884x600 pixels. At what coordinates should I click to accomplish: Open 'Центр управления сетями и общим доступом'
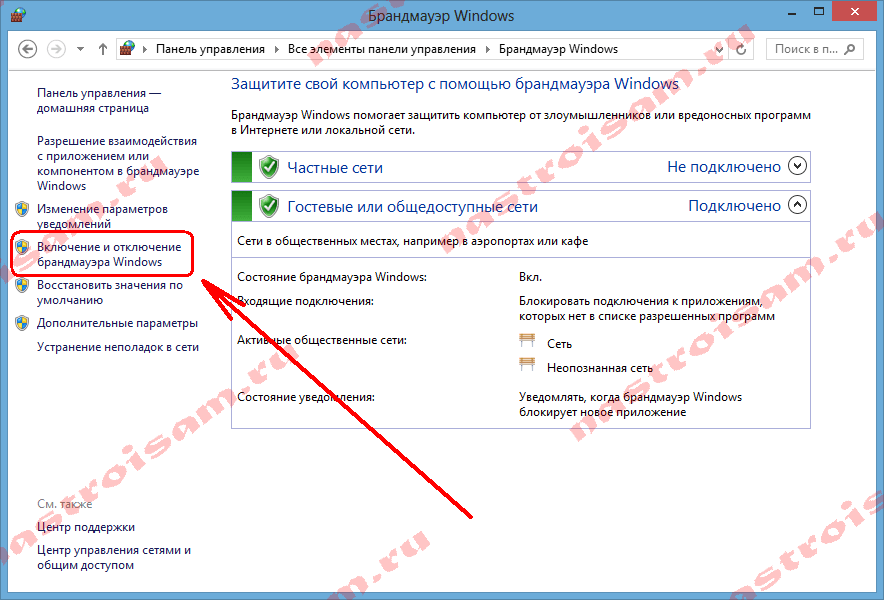tap(114, 557)
